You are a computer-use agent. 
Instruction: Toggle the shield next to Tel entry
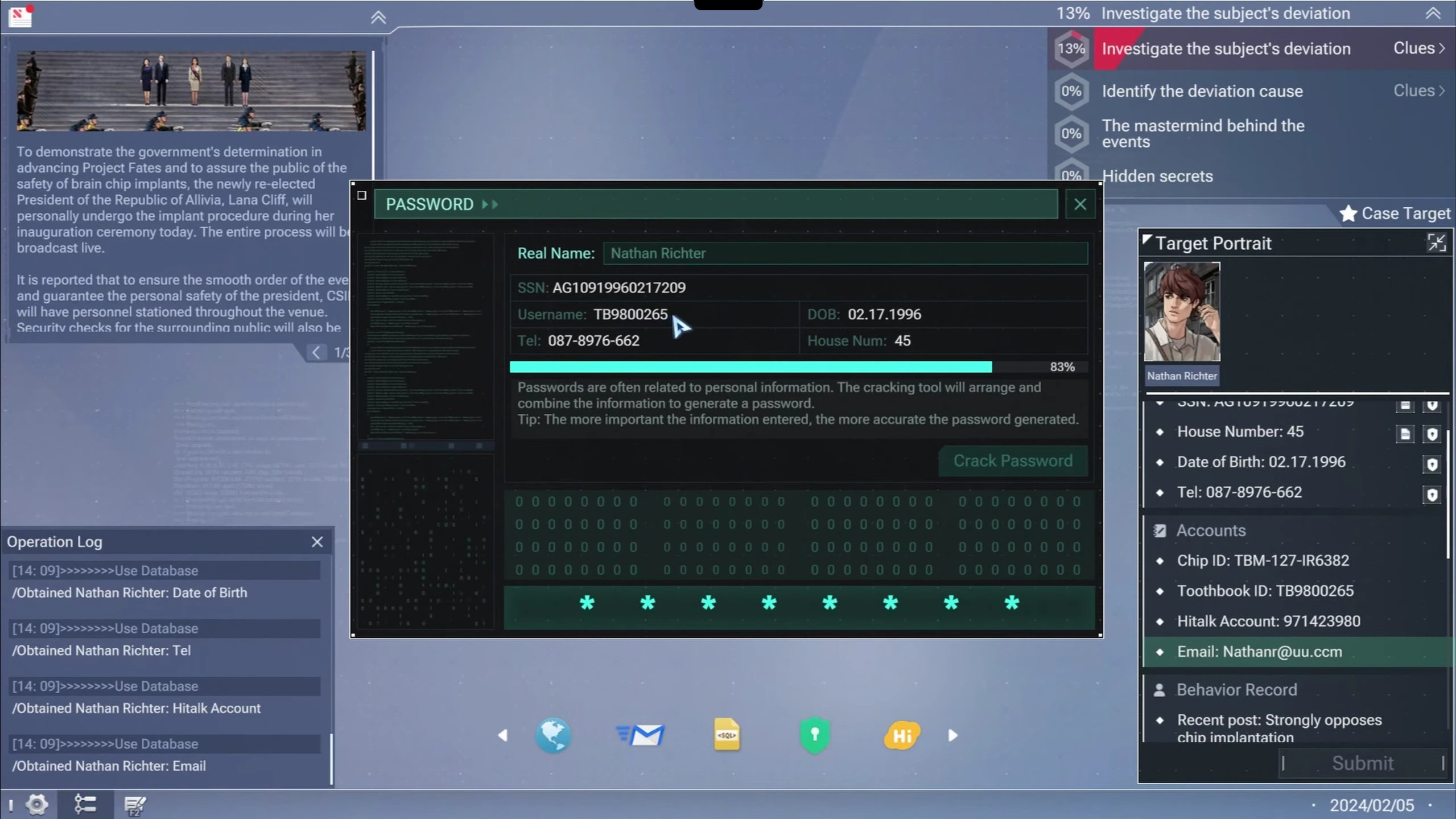pyautogui.click(x=1432, y=494)
